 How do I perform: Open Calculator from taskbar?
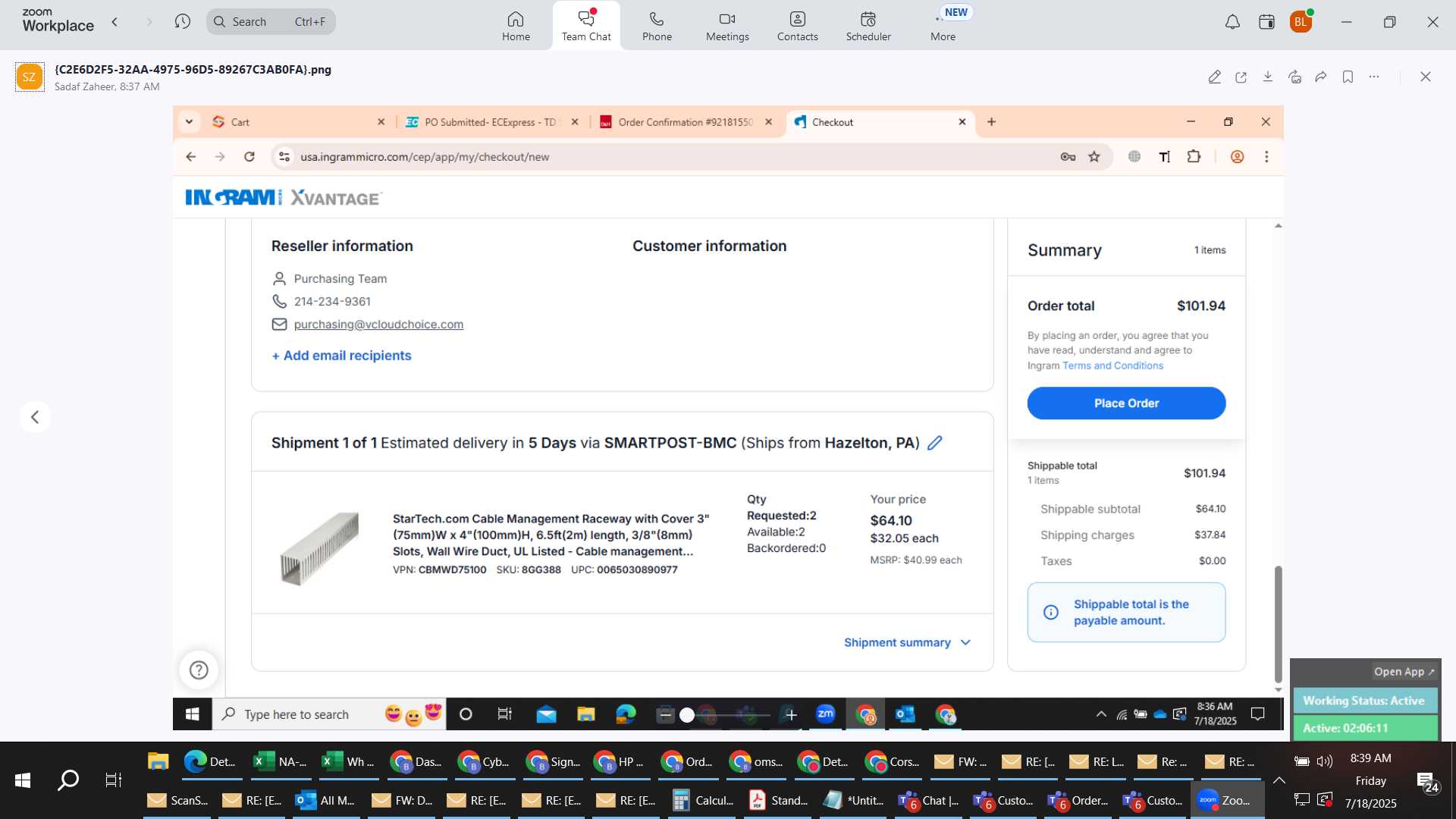pos(704,800)
